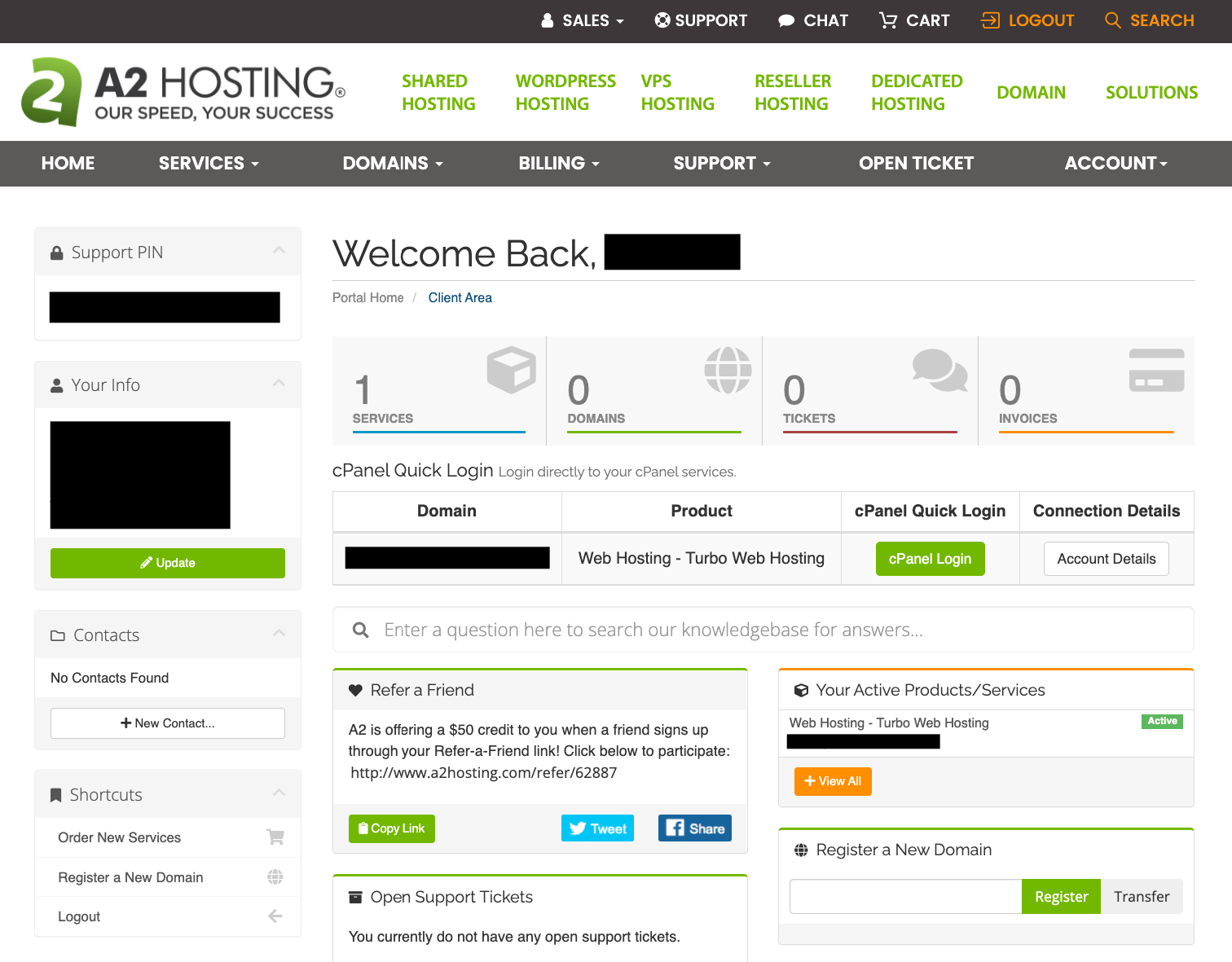Click the chat bubble icon in the top bar
The image size is (1232, 962).
[x=786, y=21]
